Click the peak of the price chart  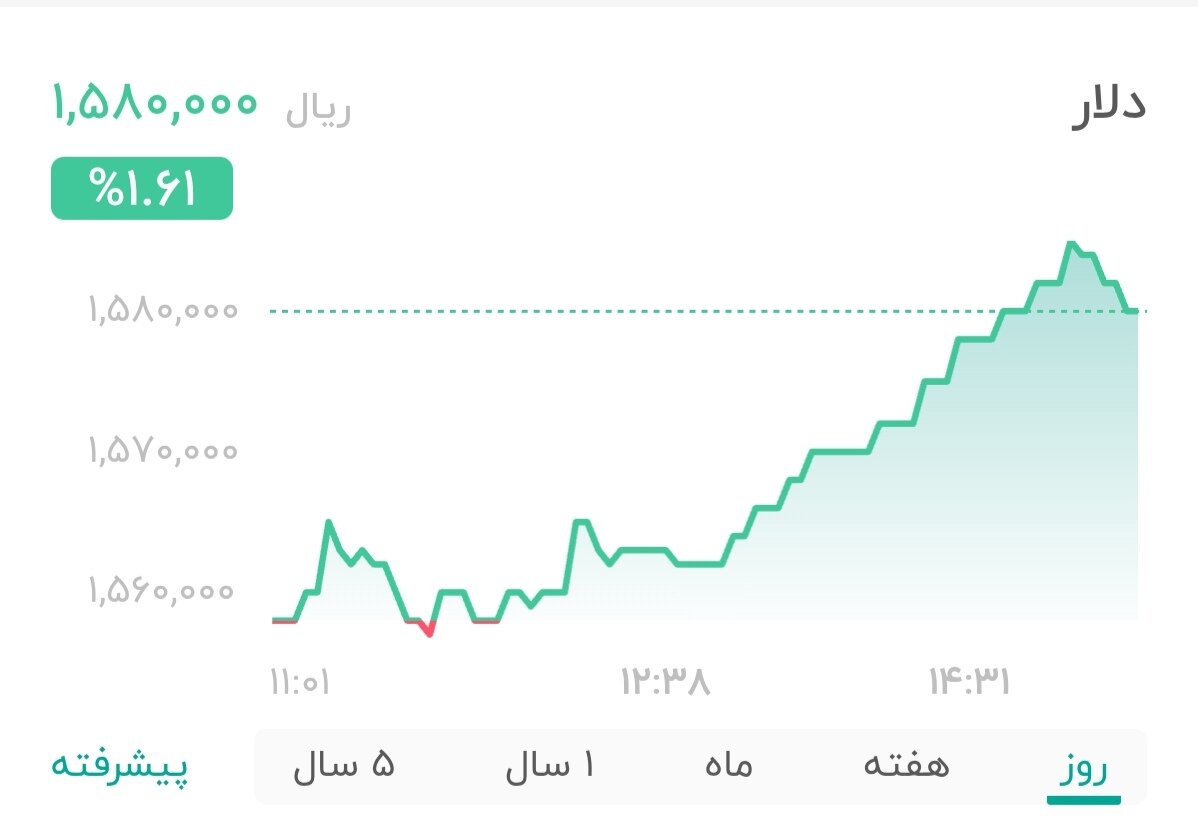click(1072, 243)
